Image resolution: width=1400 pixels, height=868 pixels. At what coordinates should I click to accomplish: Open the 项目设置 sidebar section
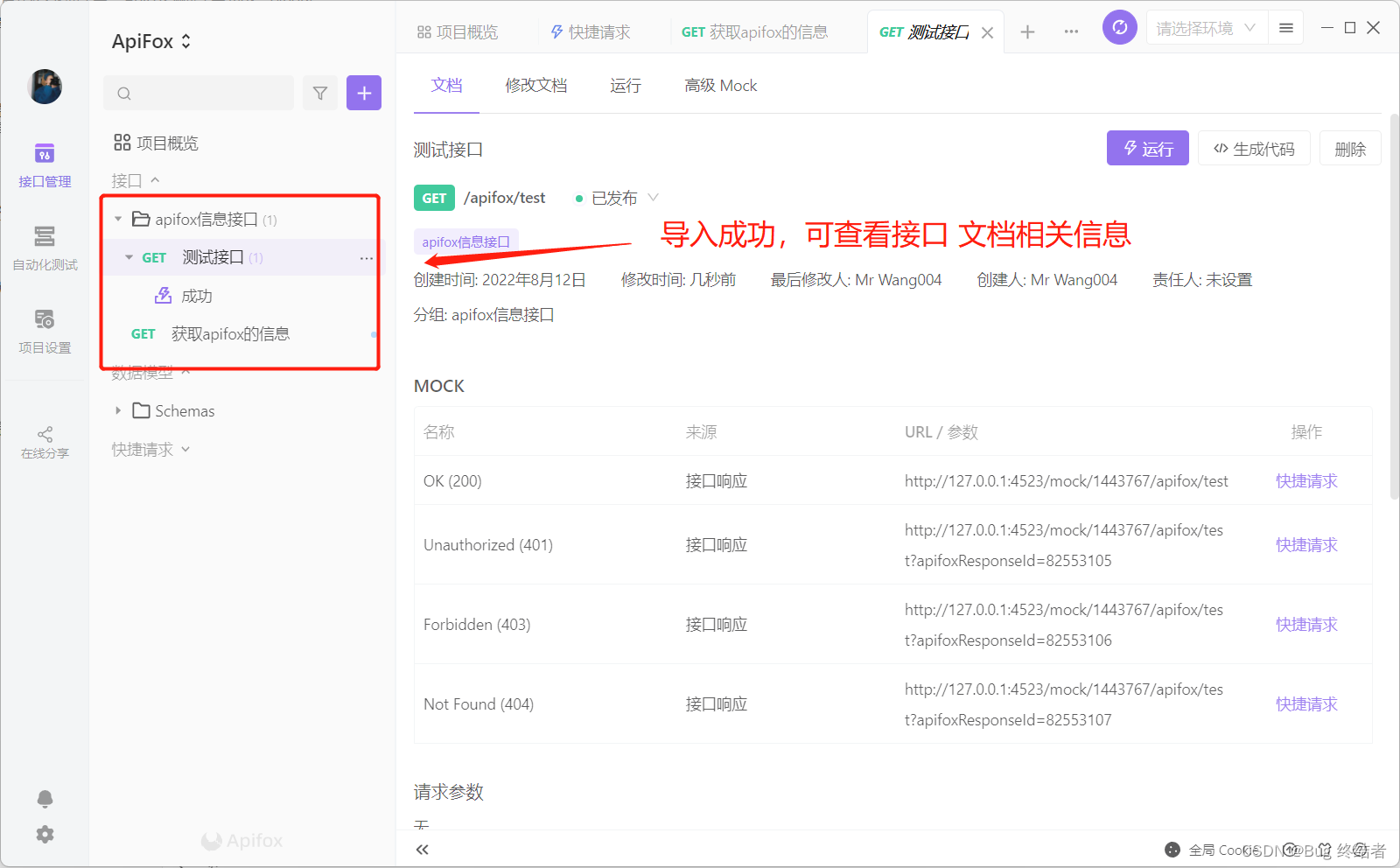click(x=45, y=332)
